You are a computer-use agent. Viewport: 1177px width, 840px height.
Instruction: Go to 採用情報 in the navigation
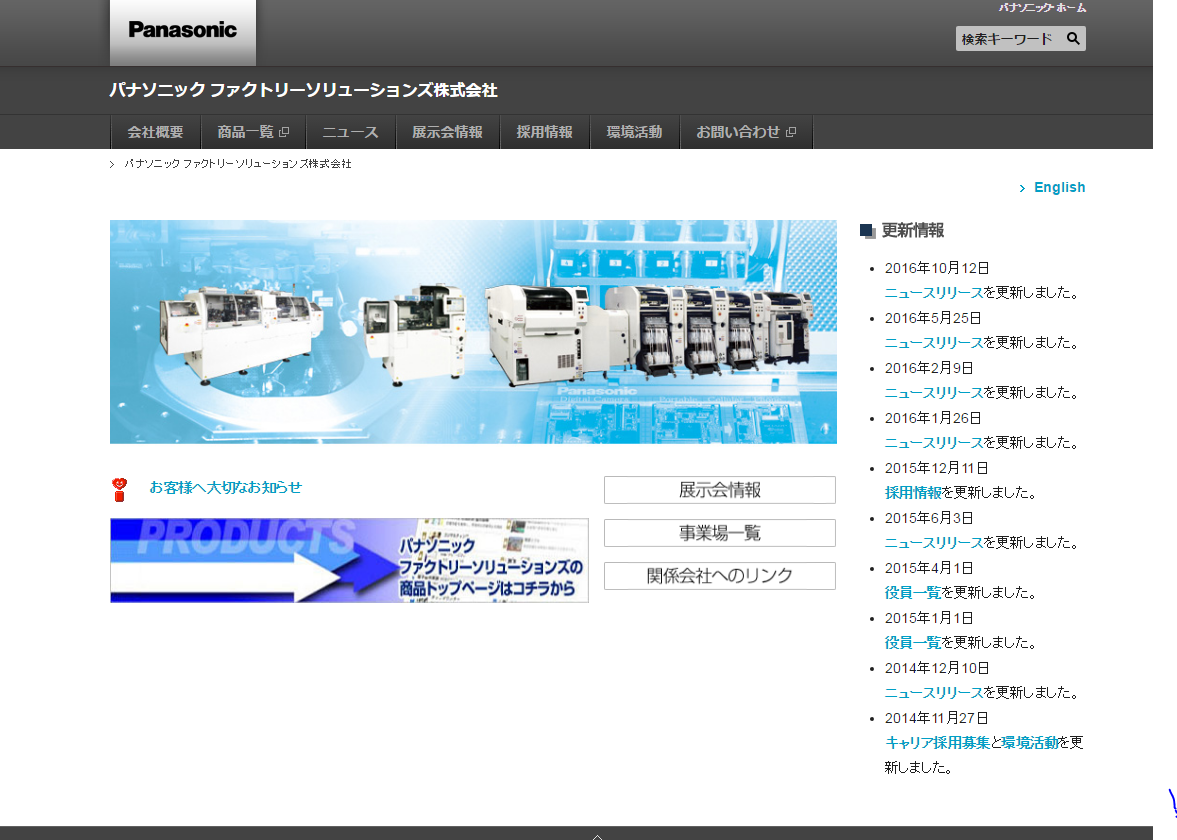pyautogui.click(x=544, y=132)
